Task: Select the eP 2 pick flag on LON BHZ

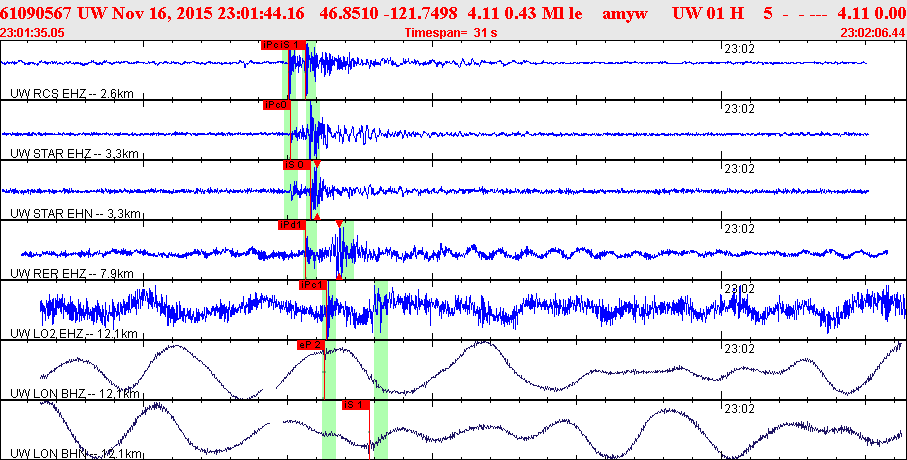Action: 311,345
